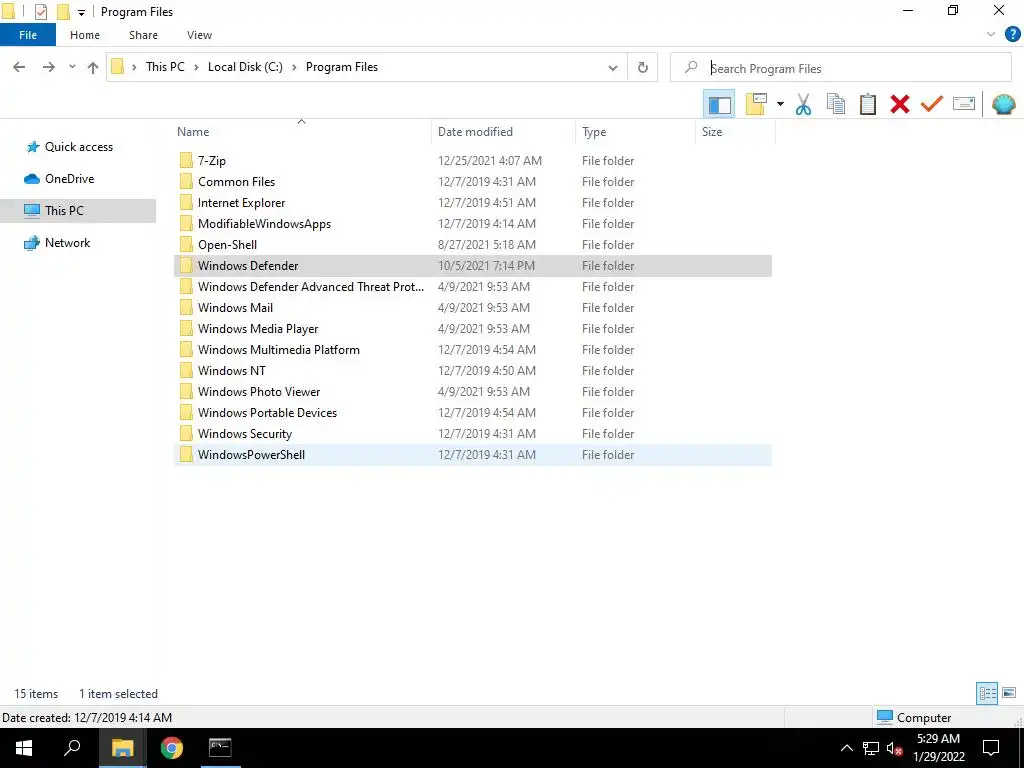Open the muted volume tray icon
Viewport: 1024px width, 768px height.
point(895,748)
